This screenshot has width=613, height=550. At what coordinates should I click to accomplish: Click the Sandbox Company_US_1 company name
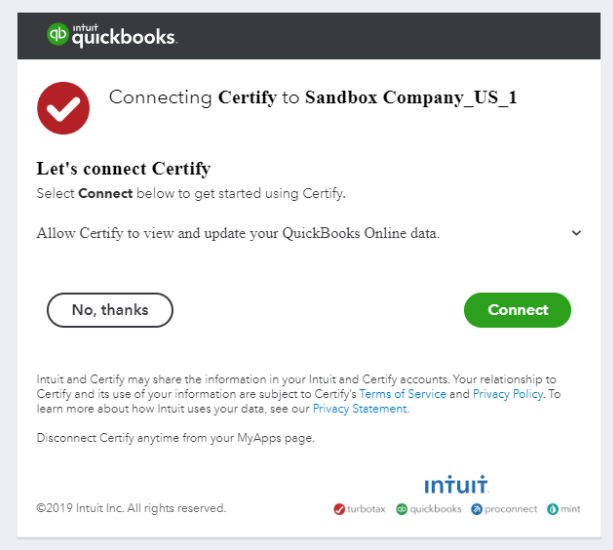pyautogui.click(x=411, y=97)
